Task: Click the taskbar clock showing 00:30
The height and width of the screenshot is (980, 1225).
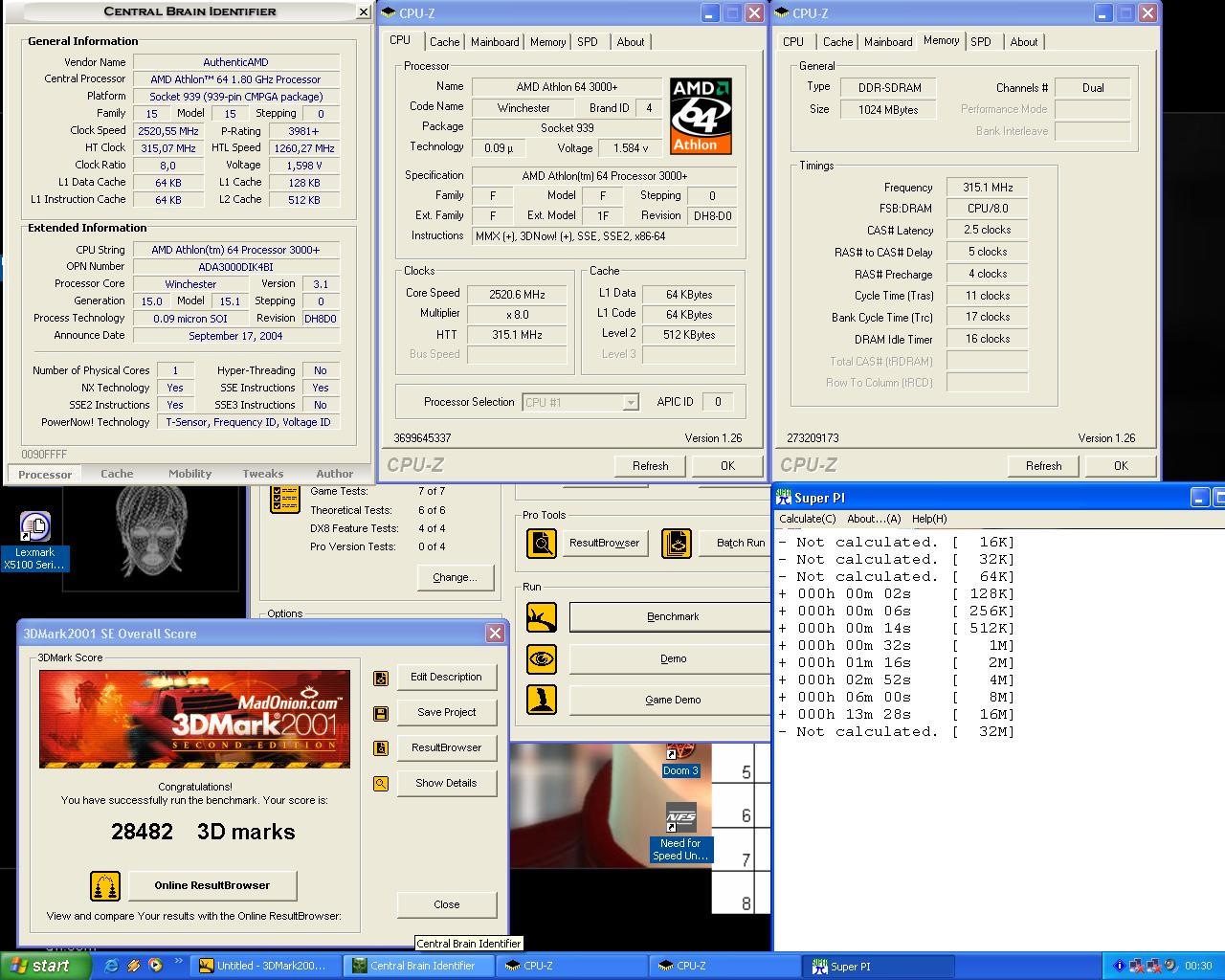Action: point(1198,966)
